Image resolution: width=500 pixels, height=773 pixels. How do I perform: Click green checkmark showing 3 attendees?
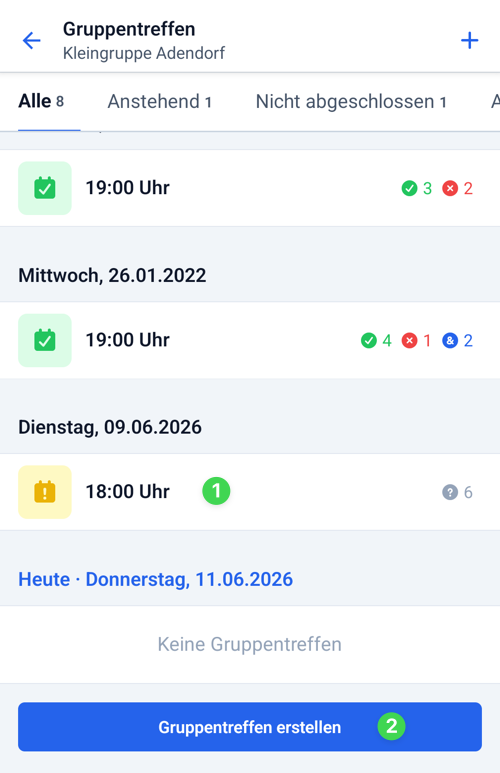point(409,188)
